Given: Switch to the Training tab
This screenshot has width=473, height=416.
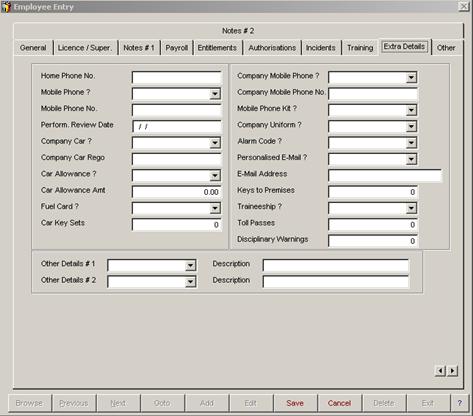Looking at the screenshot, I should [x=360, y=48].
